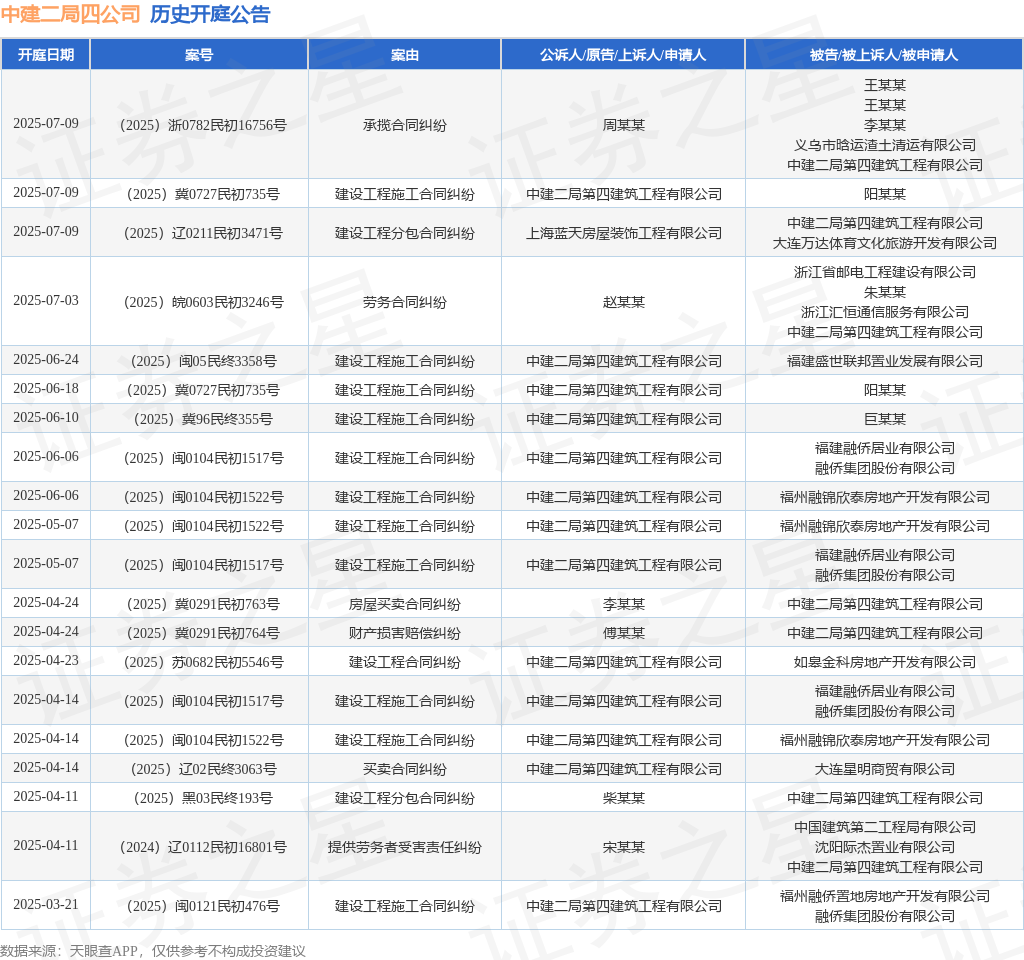Image resolution: width=1024 pixels, height=960 pixels.
Task: Click 房屋买卖合同纠纷 cause cell
Action: pyautogui.click(x=405, y=604)
